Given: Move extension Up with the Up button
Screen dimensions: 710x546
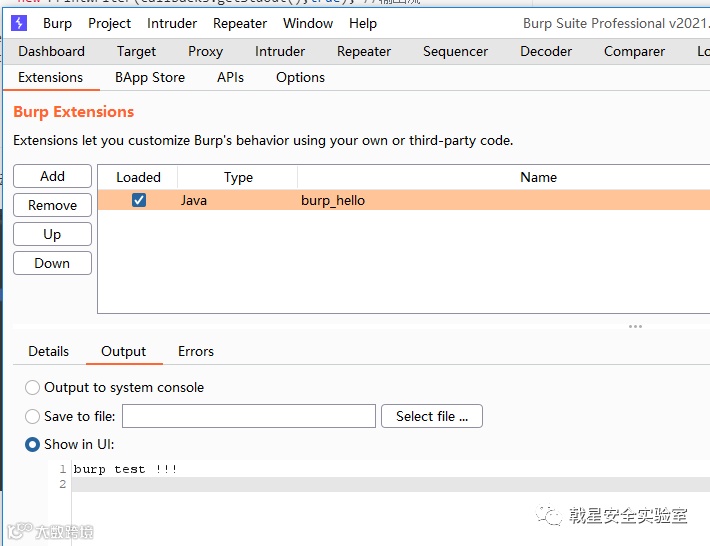Looking at the screenshot, I should [53, 234].
